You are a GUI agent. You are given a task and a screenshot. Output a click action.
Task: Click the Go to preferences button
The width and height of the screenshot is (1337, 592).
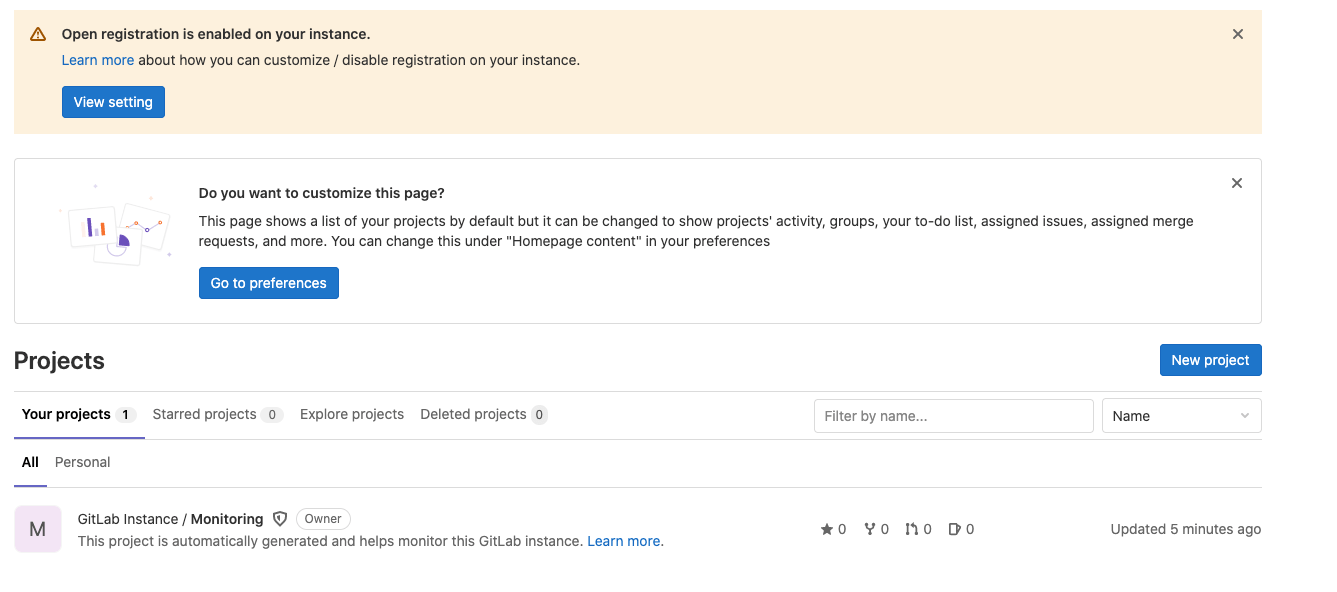pyautogui.click(x=269, y=283)
